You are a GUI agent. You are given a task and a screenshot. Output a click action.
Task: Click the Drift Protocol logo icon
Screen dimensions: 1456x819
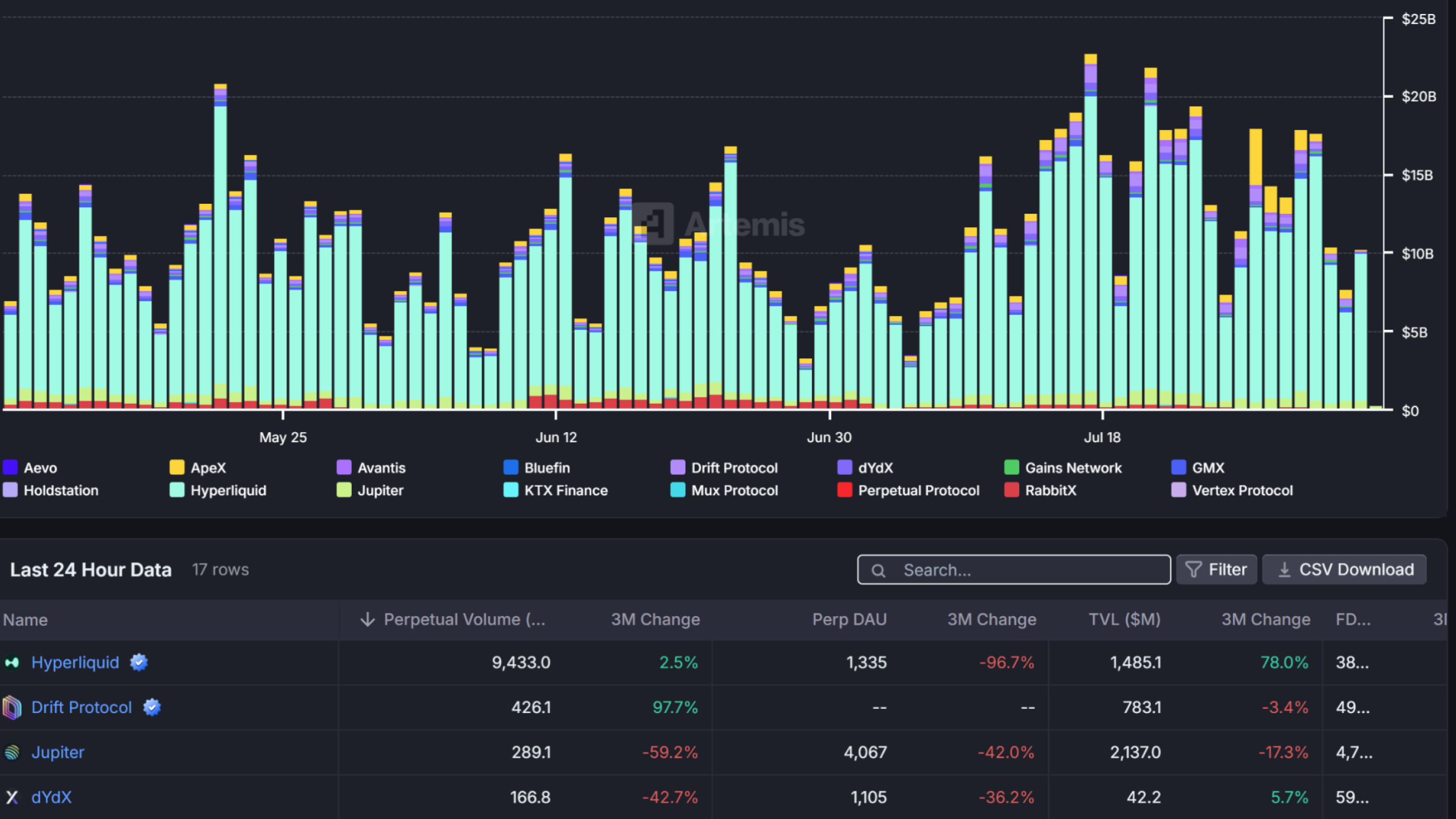click(12, 707)
